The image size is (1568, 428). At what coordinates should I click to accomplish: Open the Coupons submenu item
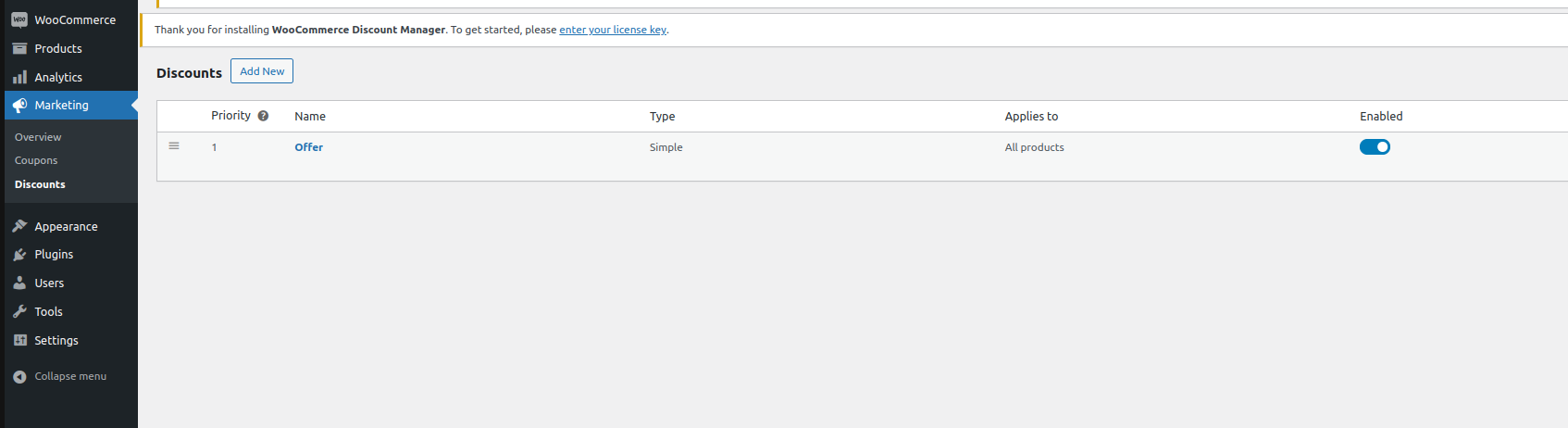click(36, 160)
